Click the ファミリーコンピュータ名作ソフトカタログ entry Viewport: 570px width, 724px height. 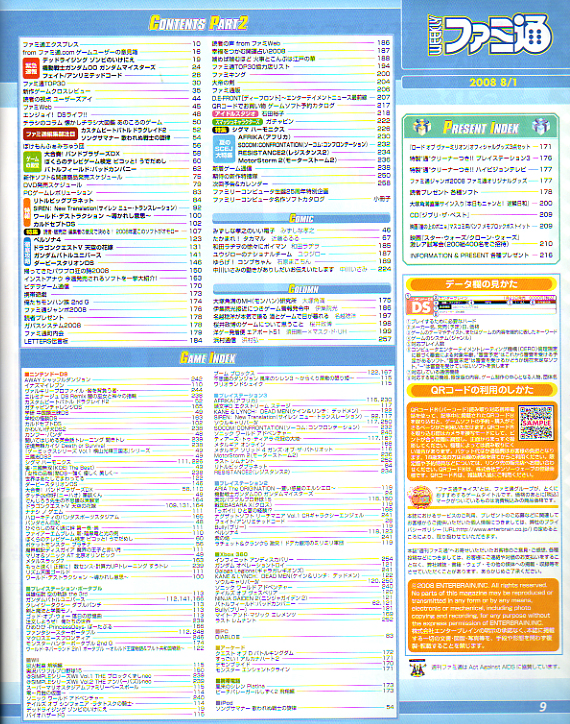coord(302,199)
